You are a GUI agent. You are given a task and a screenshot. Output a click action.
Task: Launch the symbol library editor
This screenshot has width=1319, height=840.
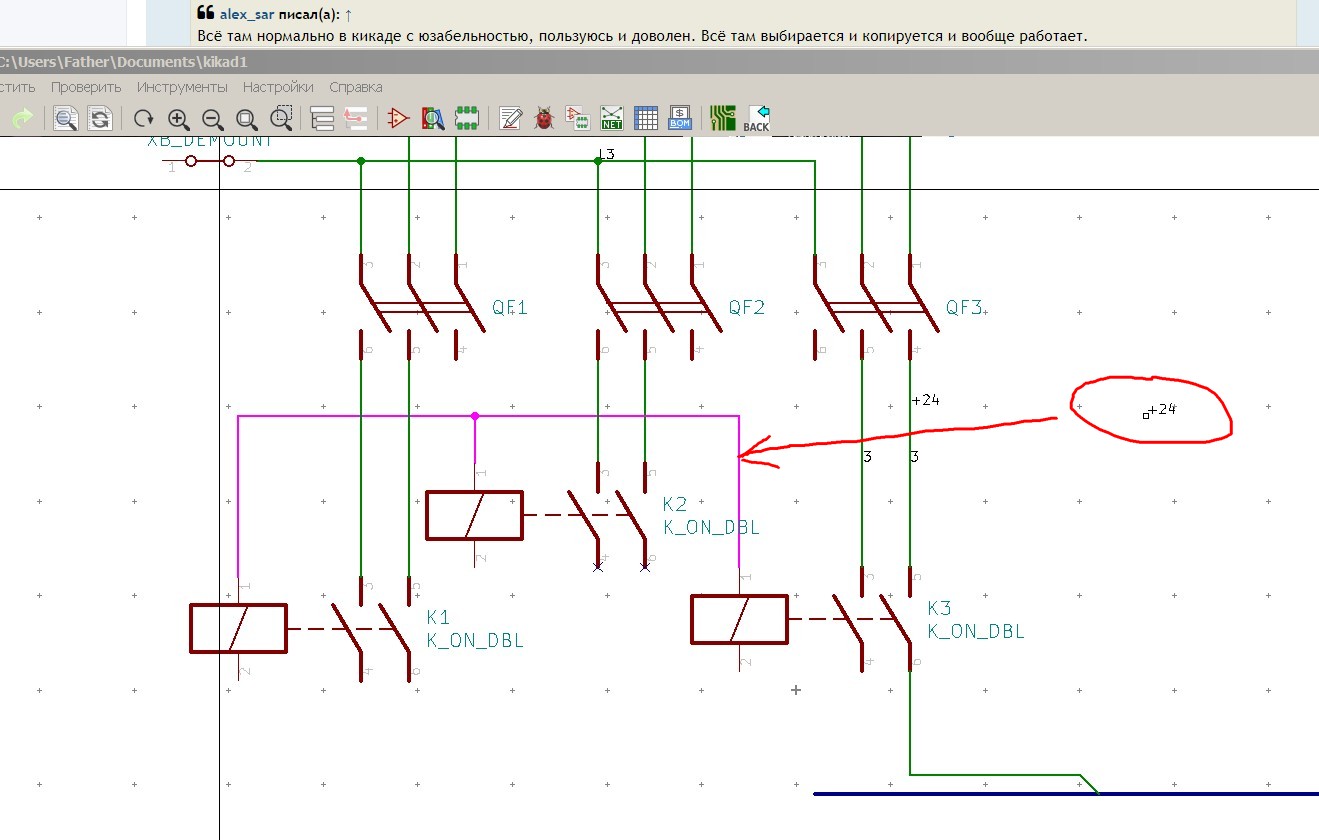pos(399,119)
